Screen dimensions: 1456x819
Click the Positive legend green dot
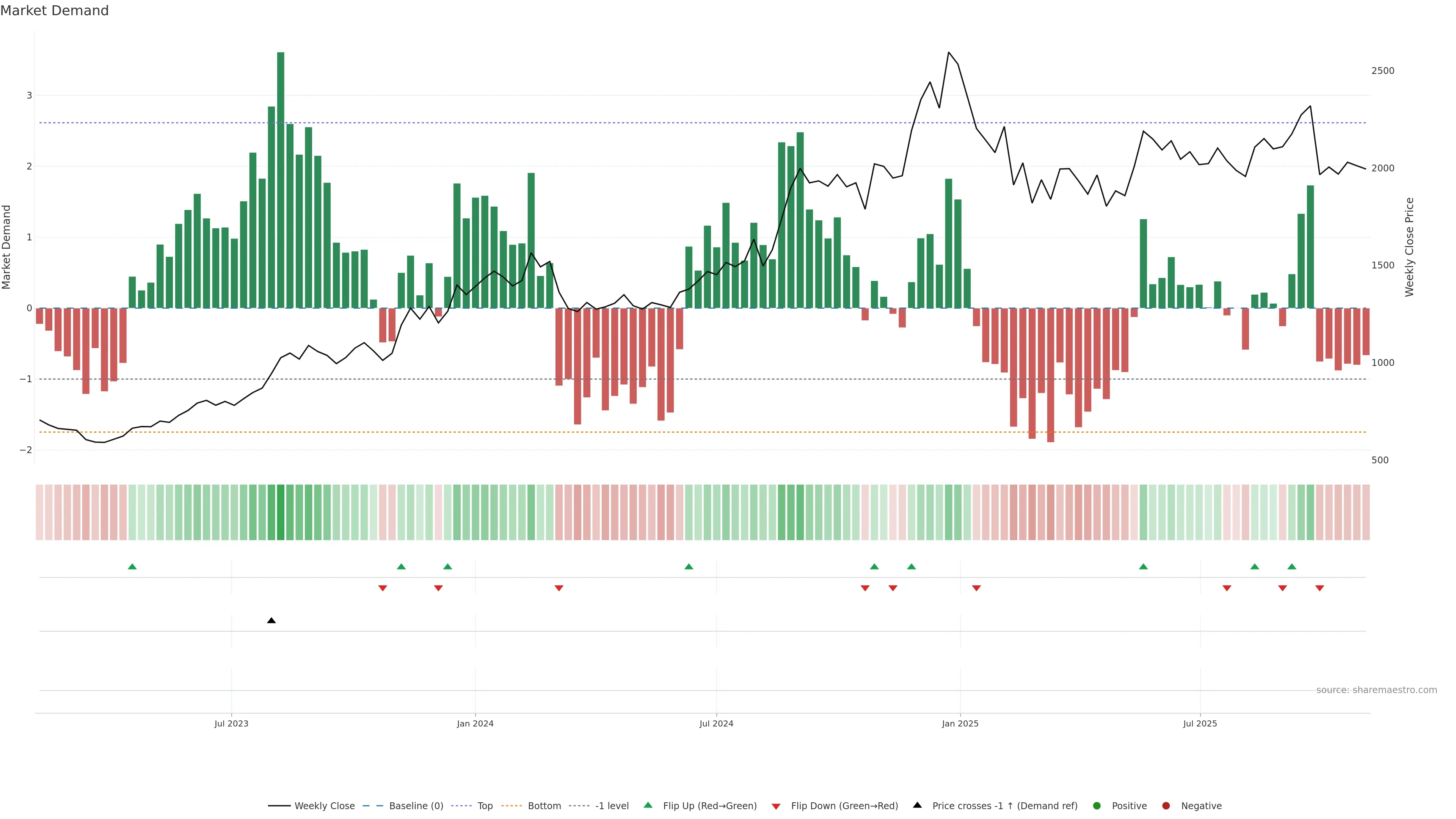[x=1097, y=806]
